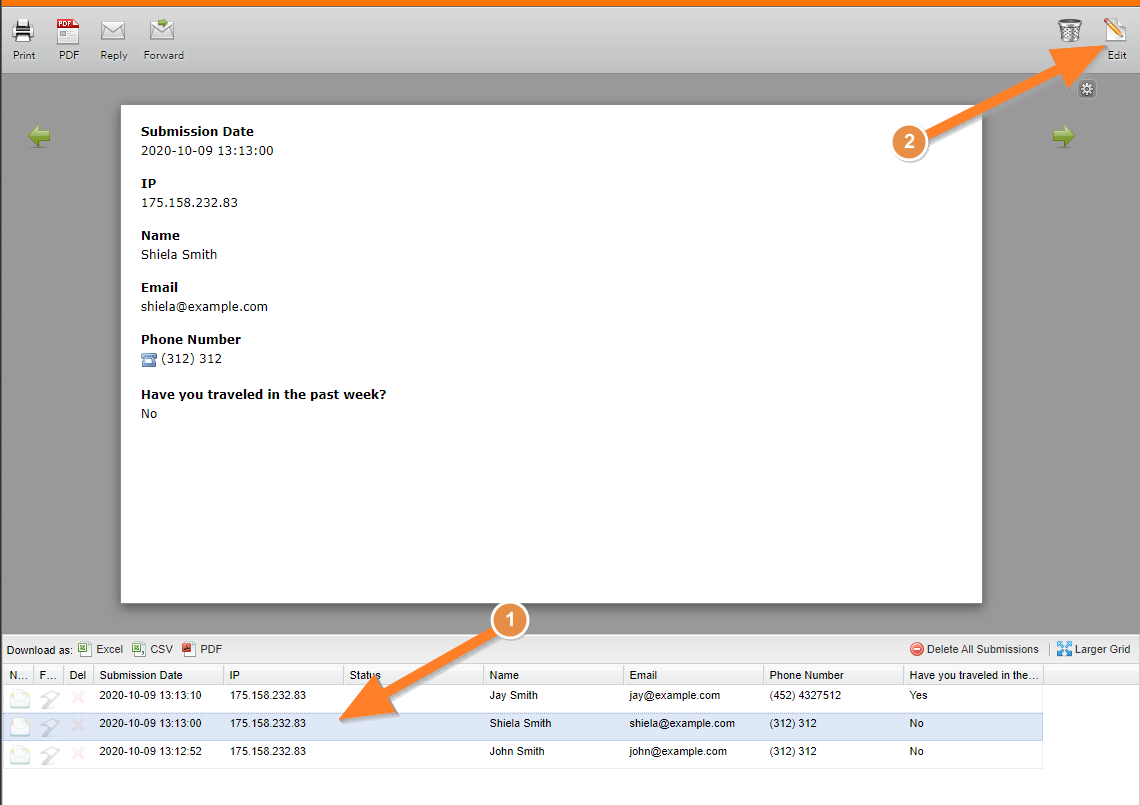The image size is (1140, 805).
Task: Click the Edit pencil icon
Action: pos(1115,30)
